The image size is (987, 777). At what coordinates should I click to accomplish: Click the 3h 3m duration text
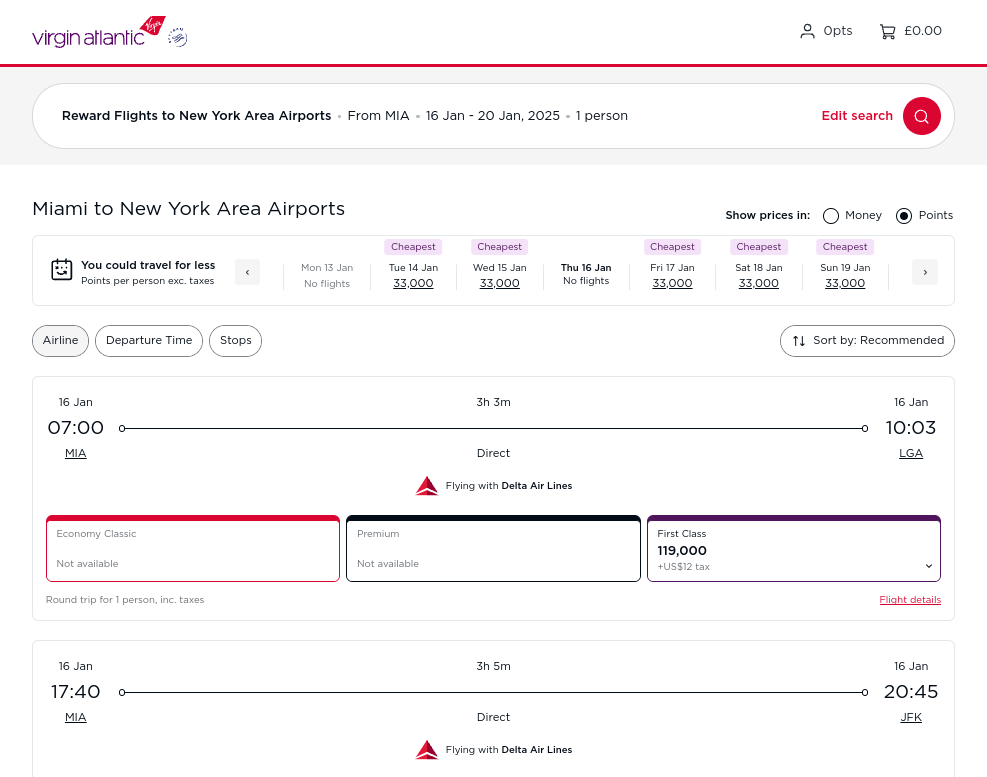click(493, 402)
